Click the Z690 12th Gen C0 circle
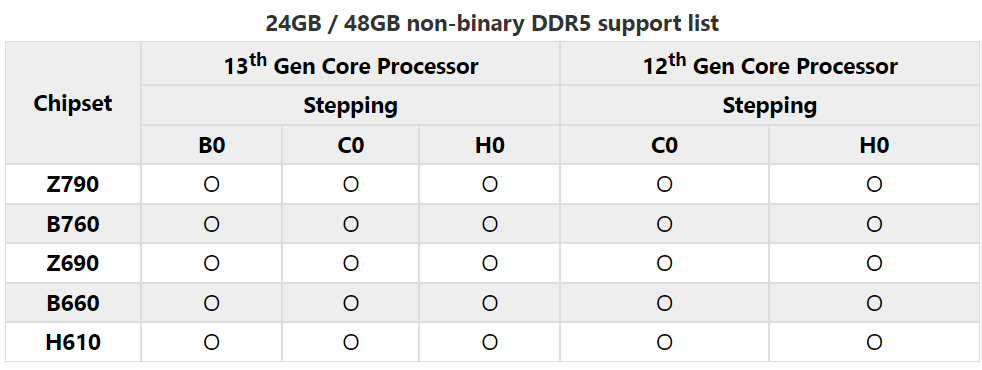The width and height of the screenshot is (982, 370). pyautogui.click(x=664, y=264)
